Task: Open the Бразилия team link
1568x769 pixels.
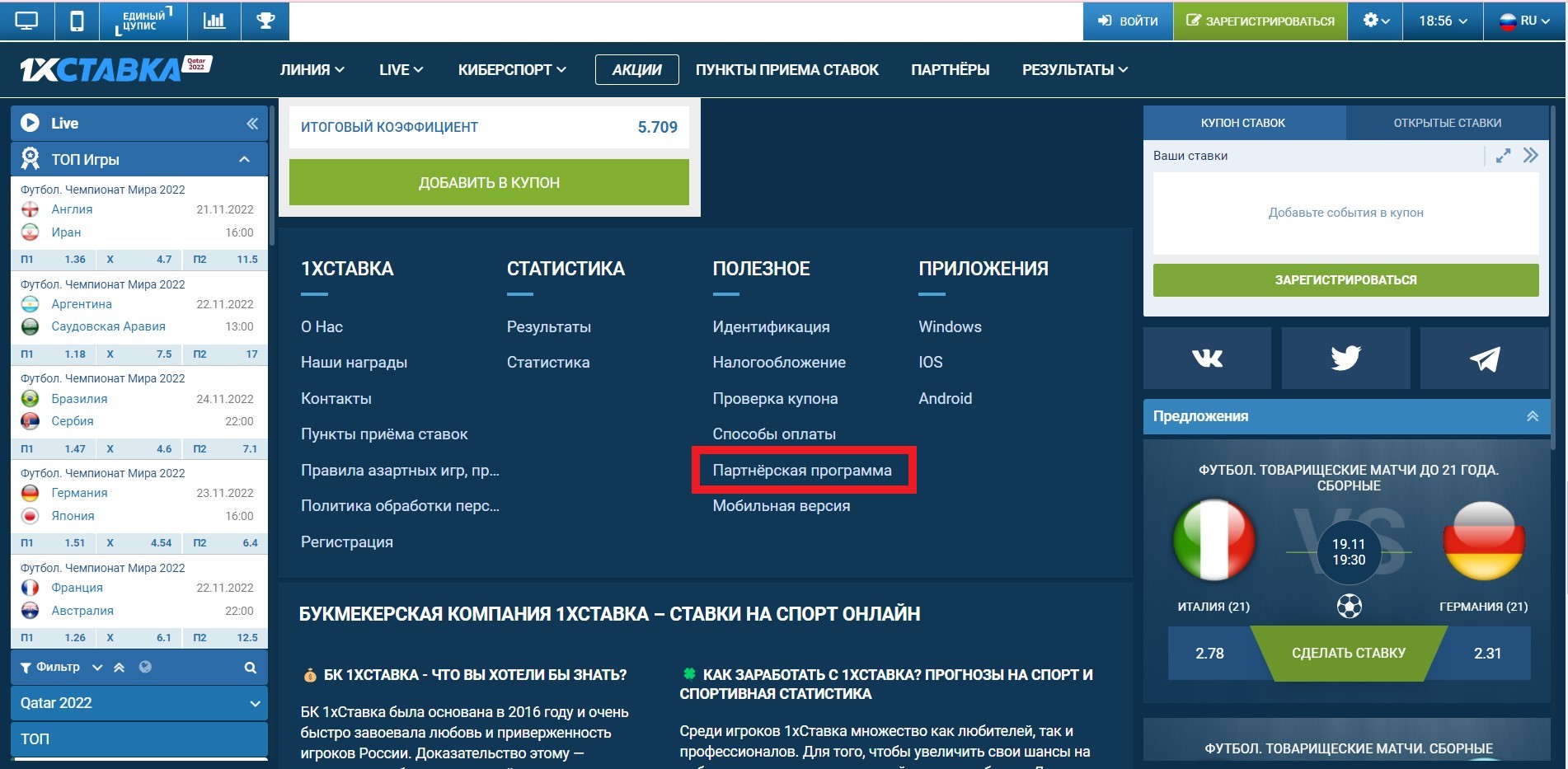Action: click(x=79, y=399)
